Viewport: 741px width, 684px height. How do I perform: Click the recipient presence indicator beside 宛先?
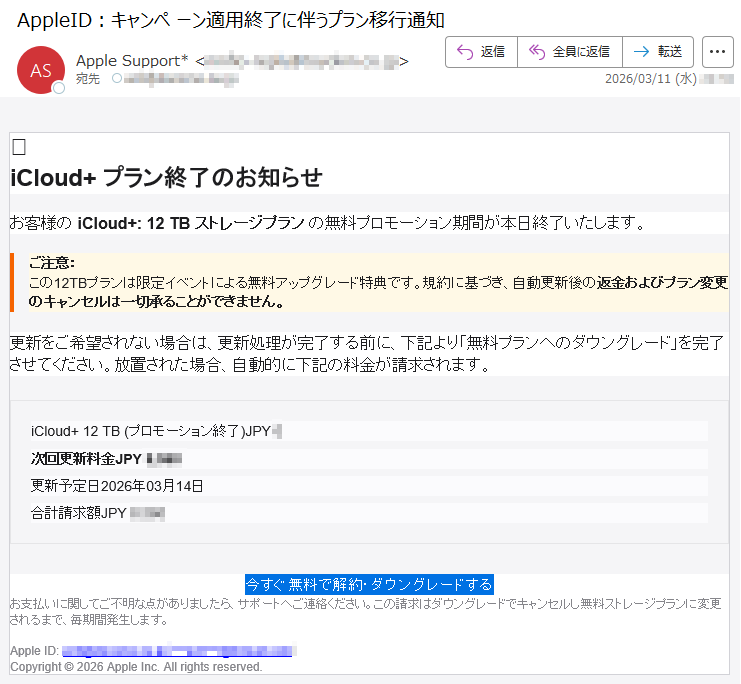point(117,78)
